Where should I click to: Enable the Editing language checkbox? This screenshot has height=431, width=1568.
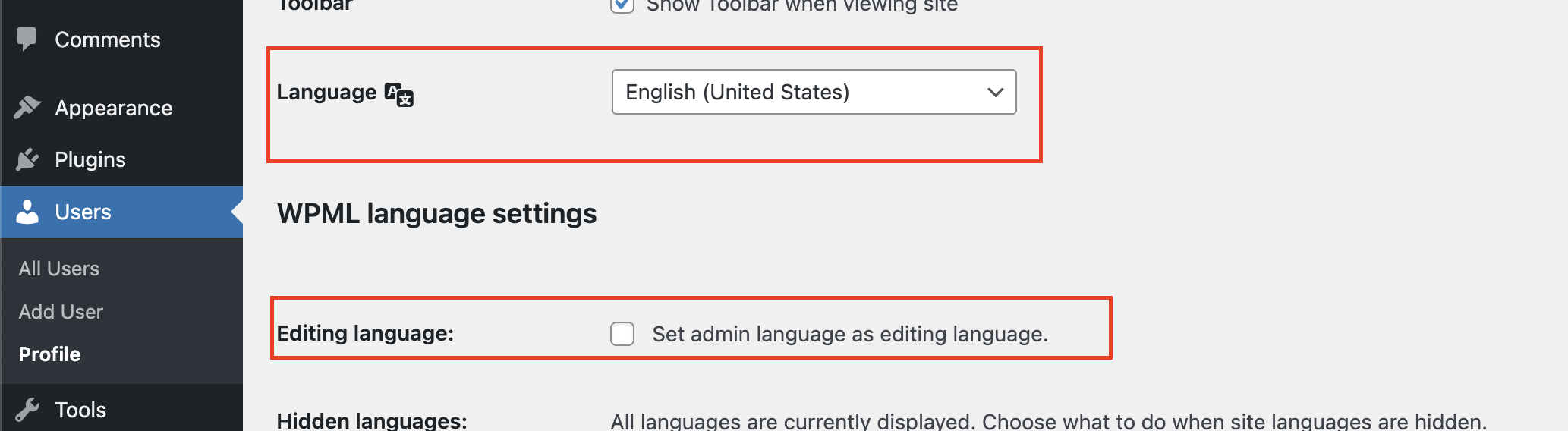point(622,334)
